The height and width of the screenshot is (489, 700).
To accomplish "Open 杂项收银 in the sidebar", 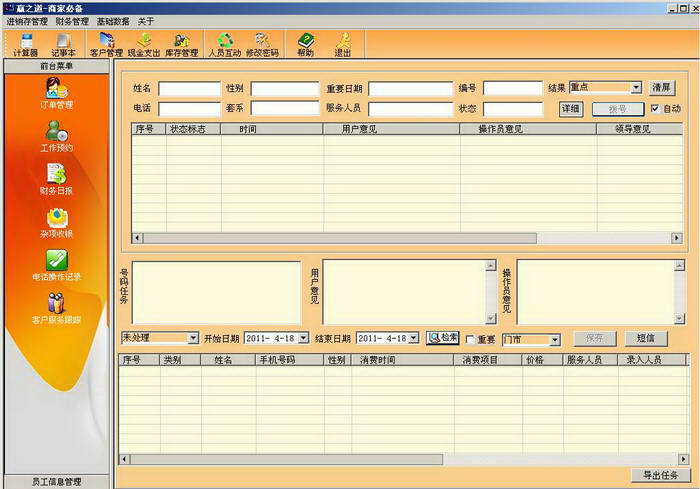I will pos(56,222).
